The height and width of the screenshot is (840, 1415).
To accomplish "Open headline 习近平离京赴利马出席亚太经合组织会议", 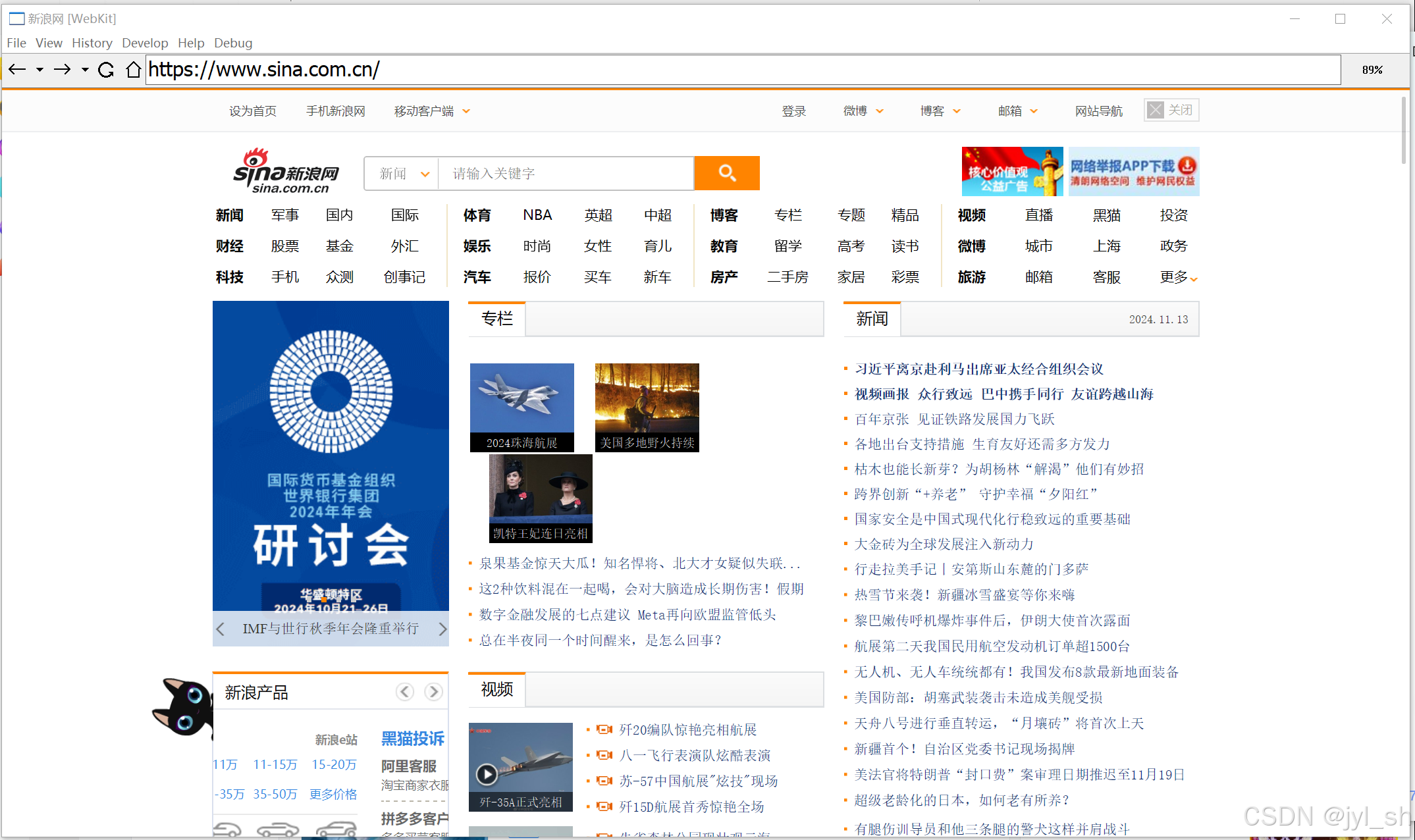I will pyautogui.click(x=978, y=369).
